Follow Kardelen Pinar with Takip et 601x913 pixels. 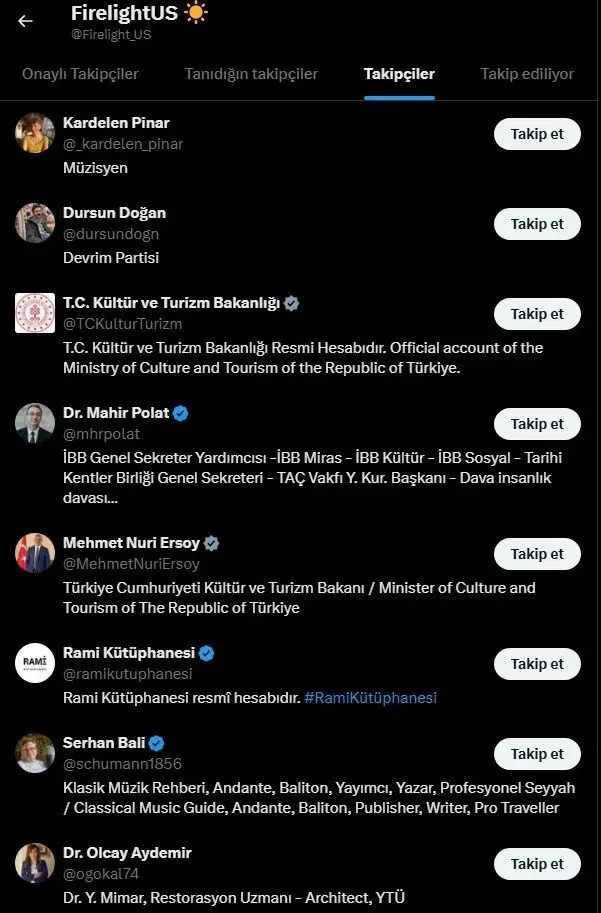(x=537, y=134)
